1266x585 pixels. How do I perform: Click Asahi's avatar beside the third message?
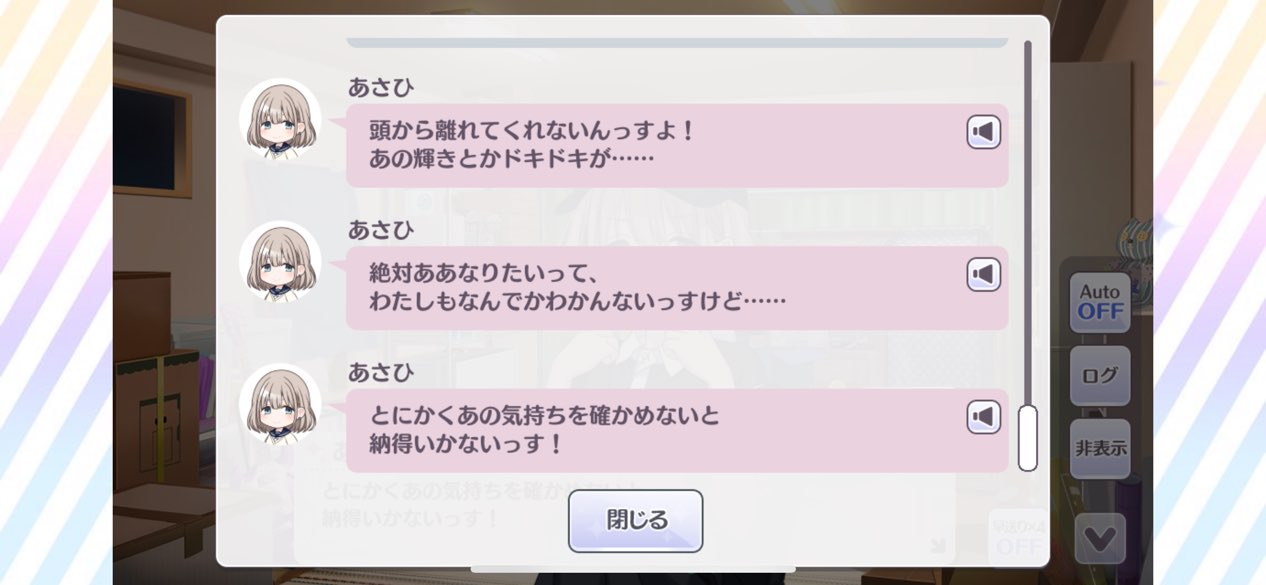coord(281,405)
